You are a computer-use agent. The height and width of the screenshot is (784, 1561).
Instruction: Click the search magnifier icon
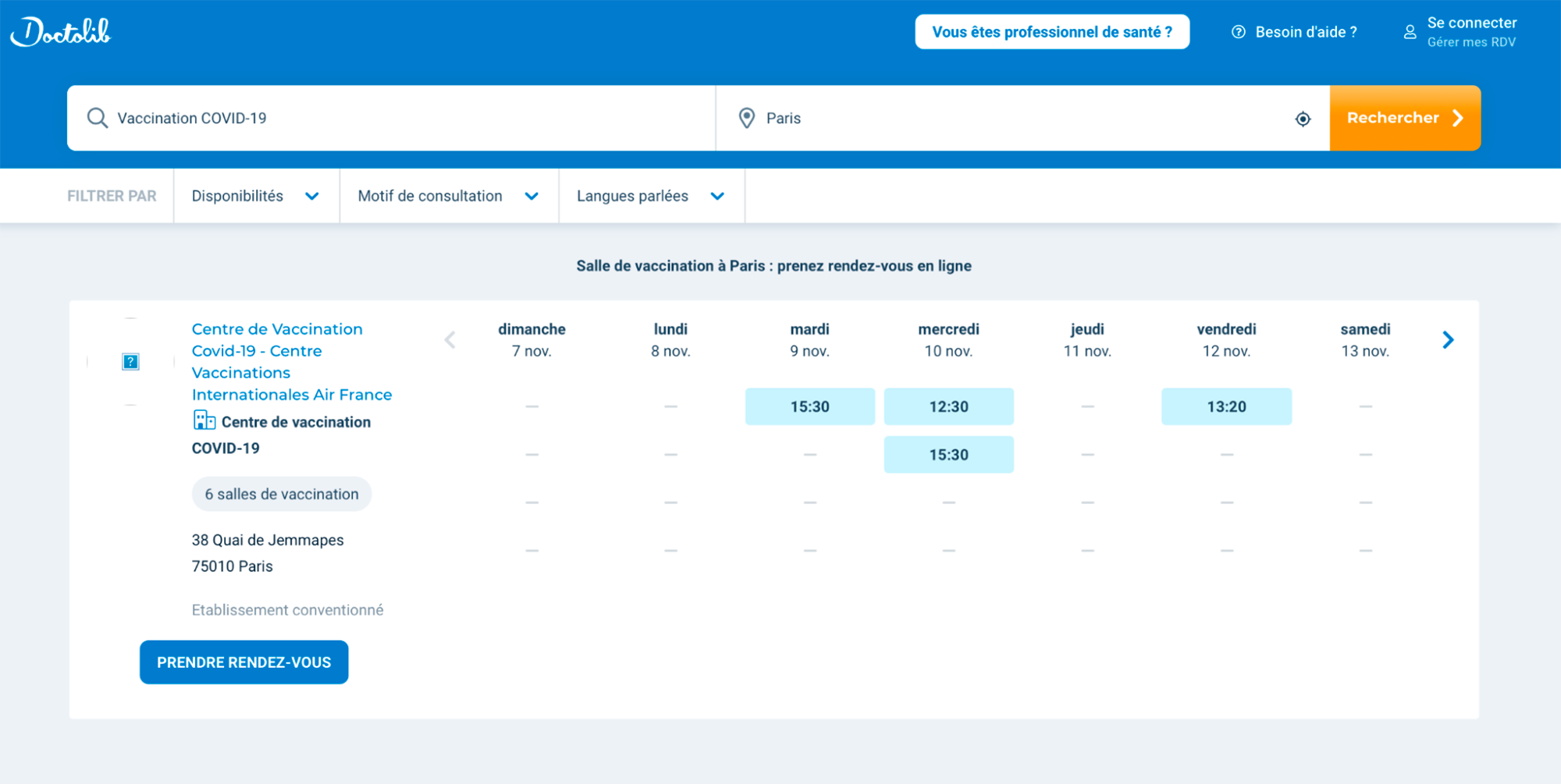[98, 118]
